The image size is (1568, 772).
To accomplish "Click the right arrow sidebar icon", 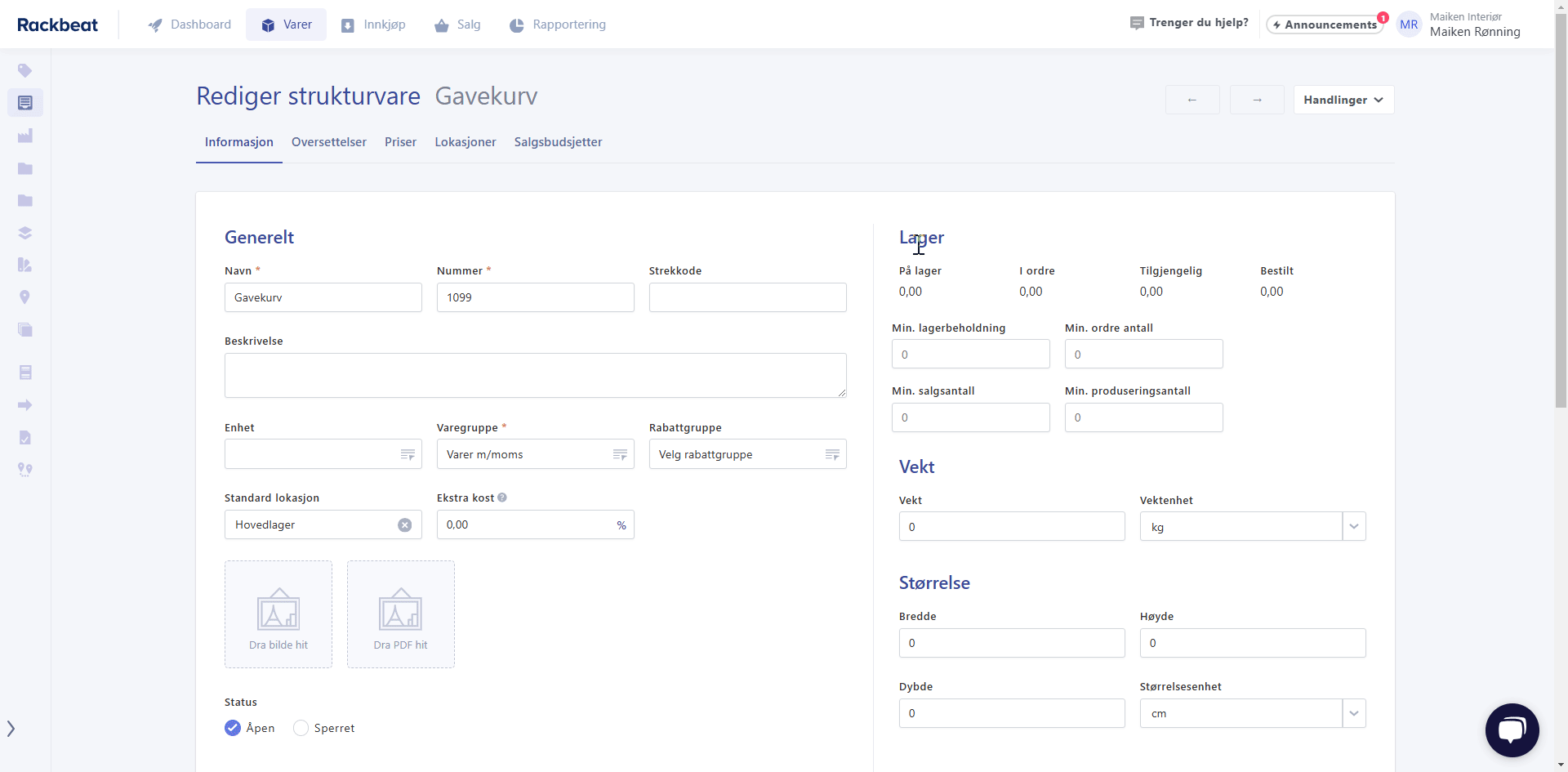I will [24, 405].
